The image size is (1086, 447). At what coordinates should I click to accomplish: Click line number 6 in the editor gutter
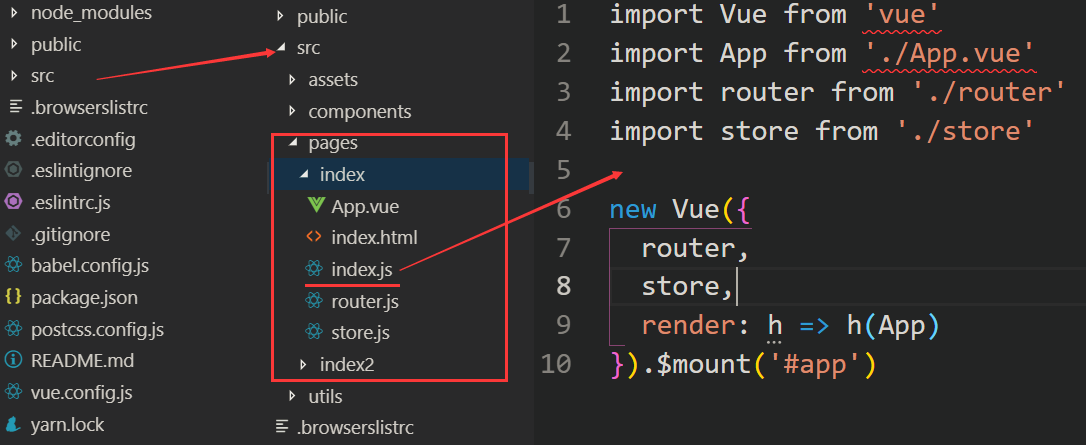(x=561, y=209)
